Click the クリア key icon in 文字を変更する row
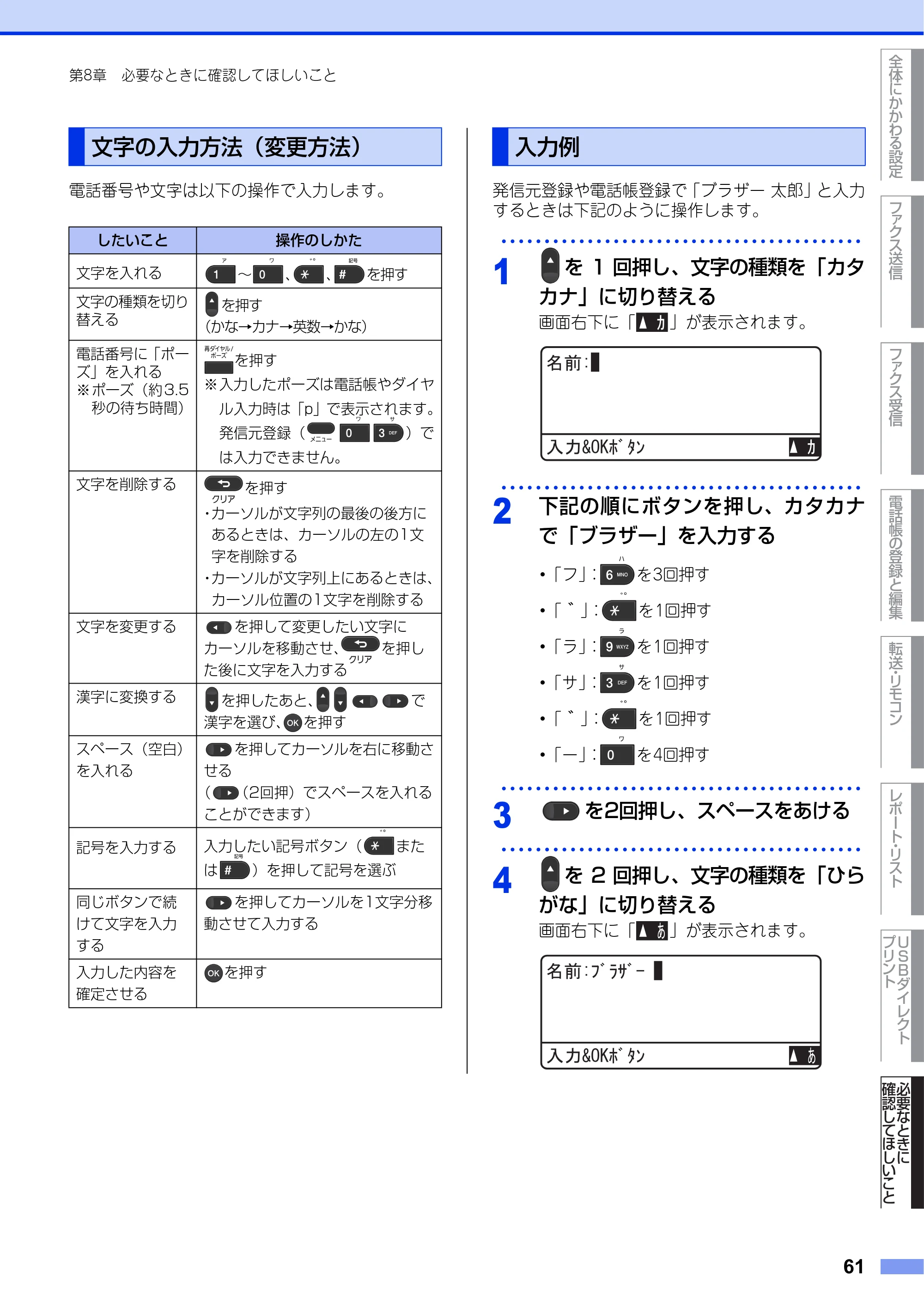 tap(360, 644)
